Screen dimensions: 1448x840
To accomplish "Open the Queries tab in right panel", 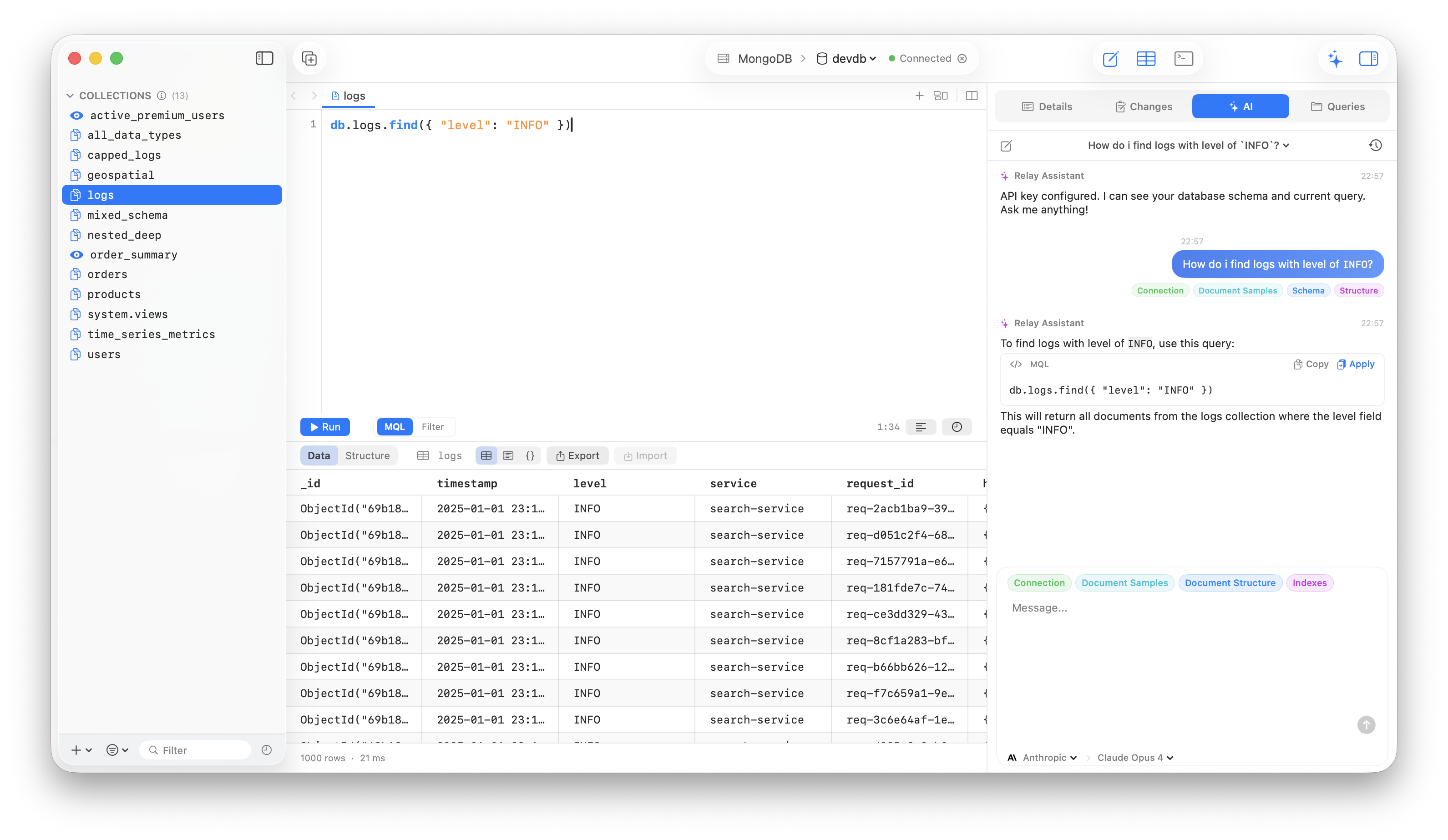I will [1339, 106].
